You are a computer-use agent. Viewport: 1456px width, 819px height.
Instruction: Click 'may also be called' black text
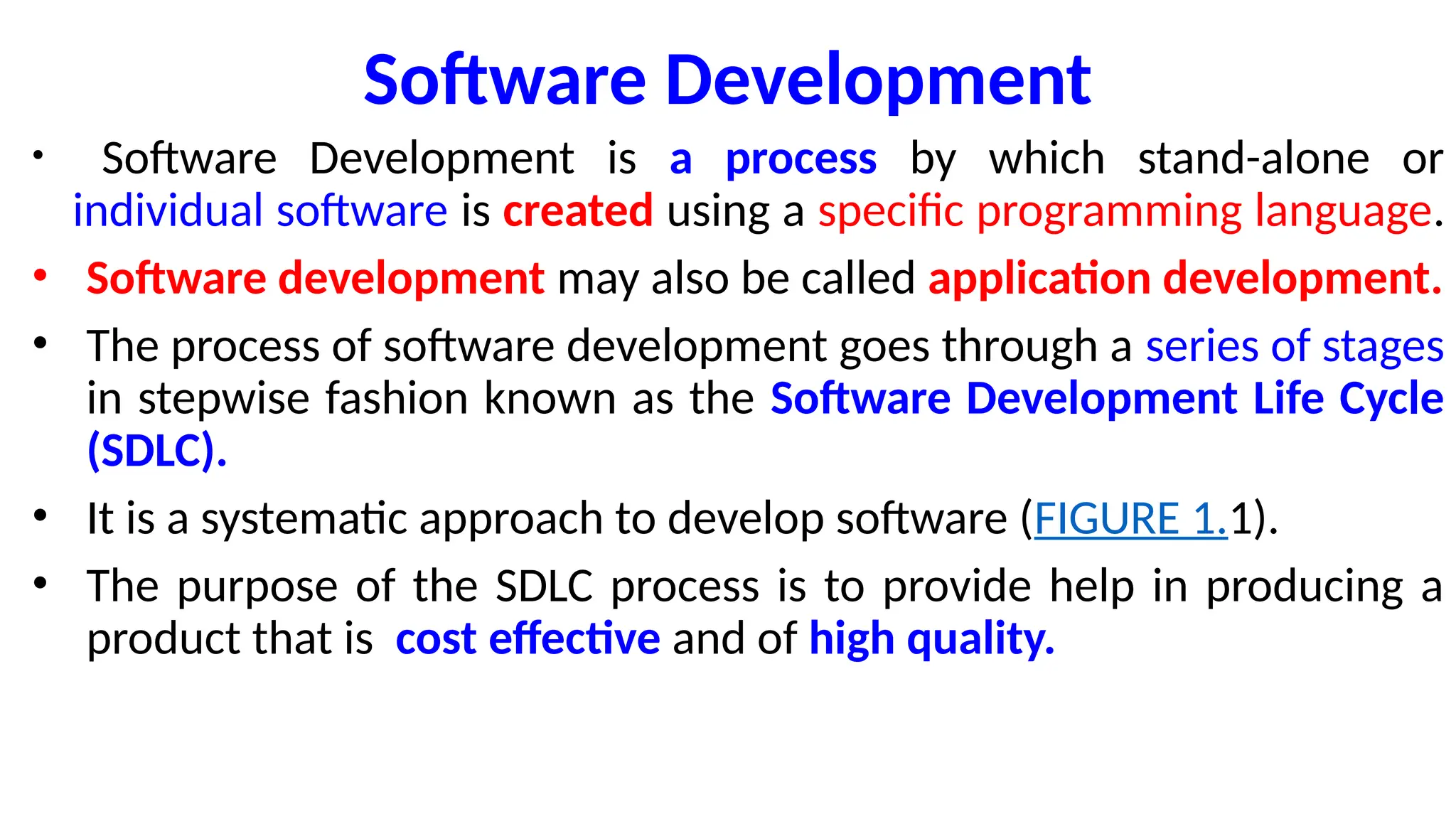(736, 278)
